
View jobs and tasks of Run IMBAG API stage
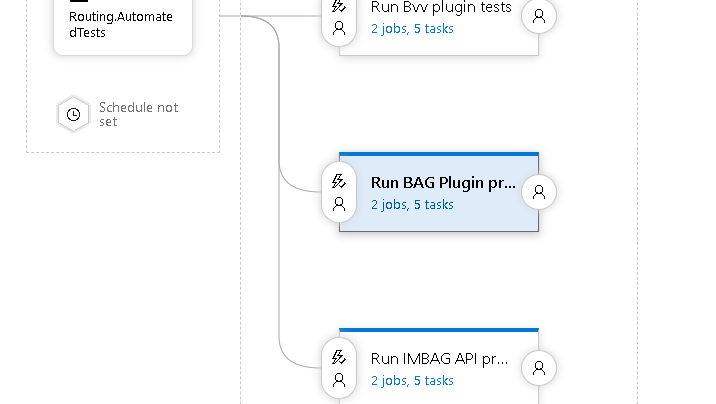point(412,381)
